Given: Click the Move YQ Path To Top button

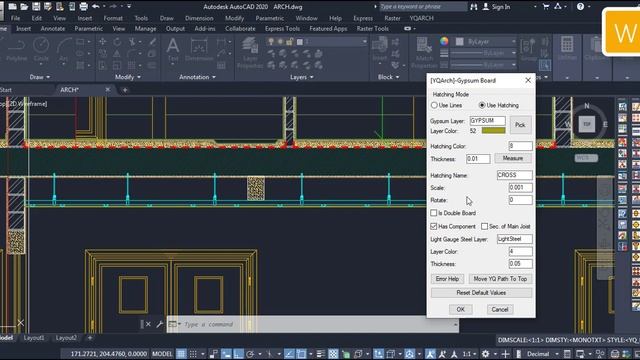Looking at the screenshot, I should click(500, 279).
